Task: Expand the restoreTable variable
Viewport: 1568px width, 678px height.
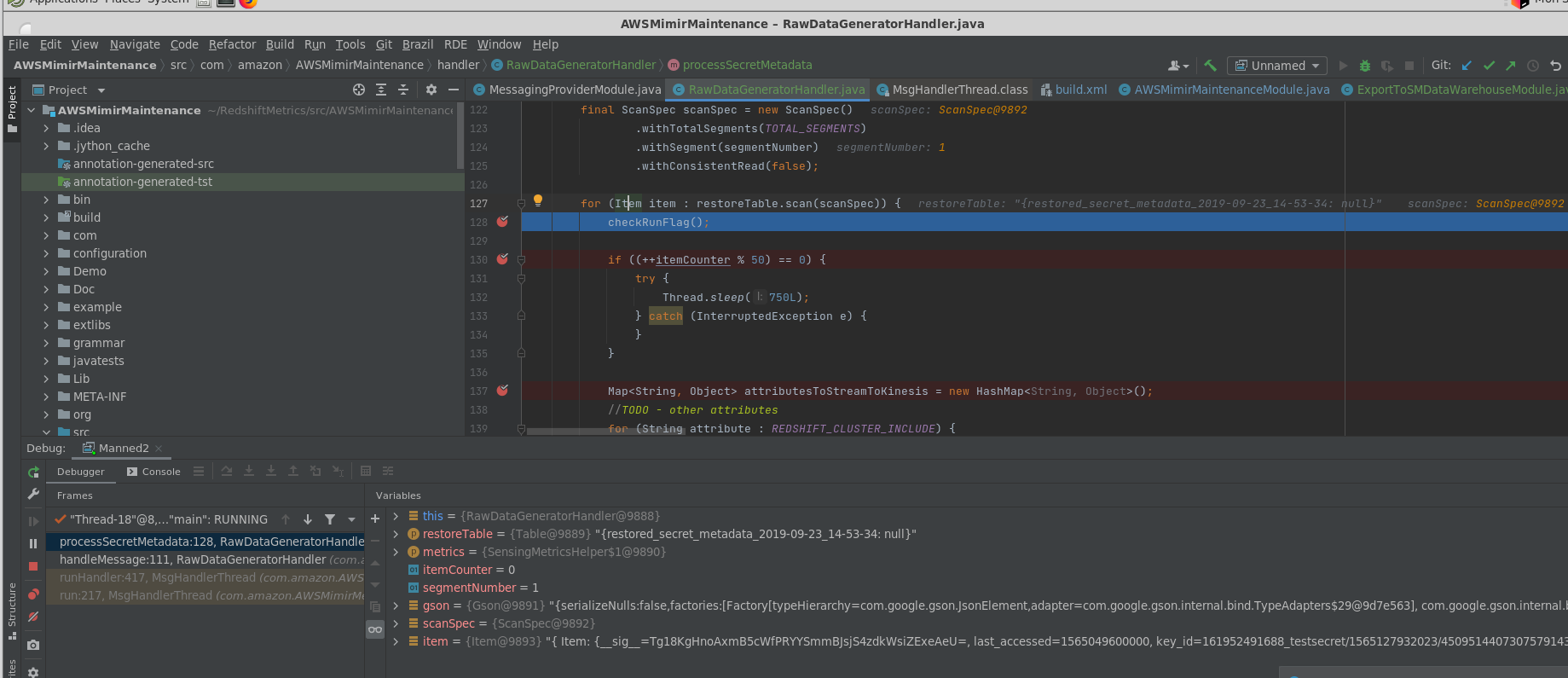Action: [396, 534]
